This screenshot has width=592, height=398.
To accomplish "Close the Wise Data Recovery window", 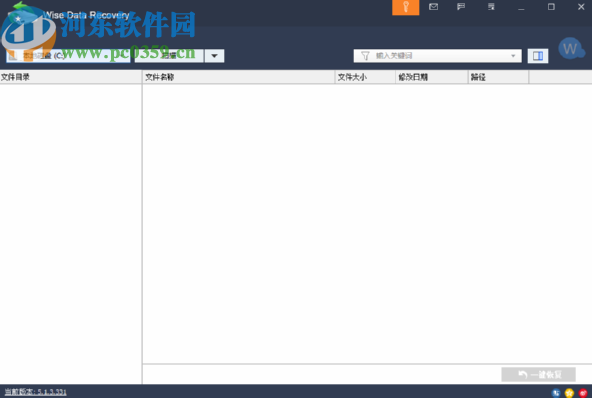I will pyautogui.click(x=581, y=7).
